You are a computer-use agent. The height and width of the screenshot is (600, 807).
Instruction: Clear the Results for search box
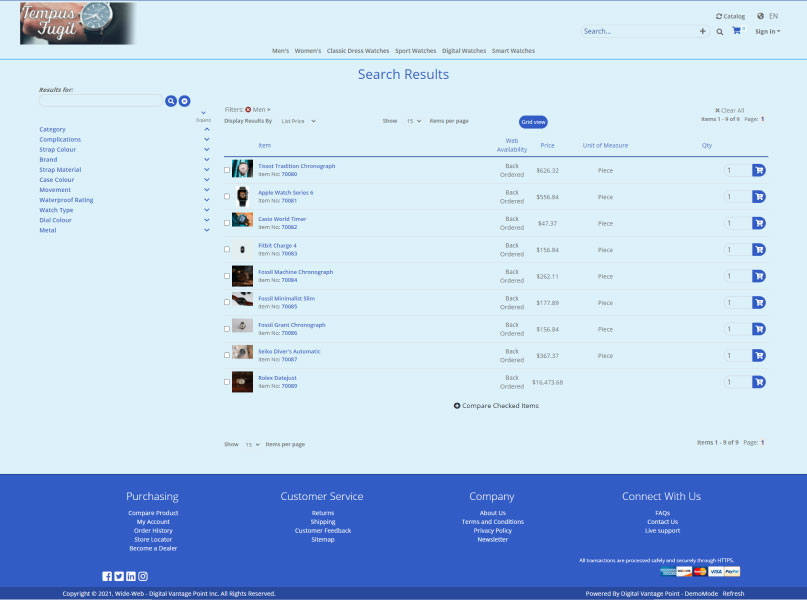[184, 101]
